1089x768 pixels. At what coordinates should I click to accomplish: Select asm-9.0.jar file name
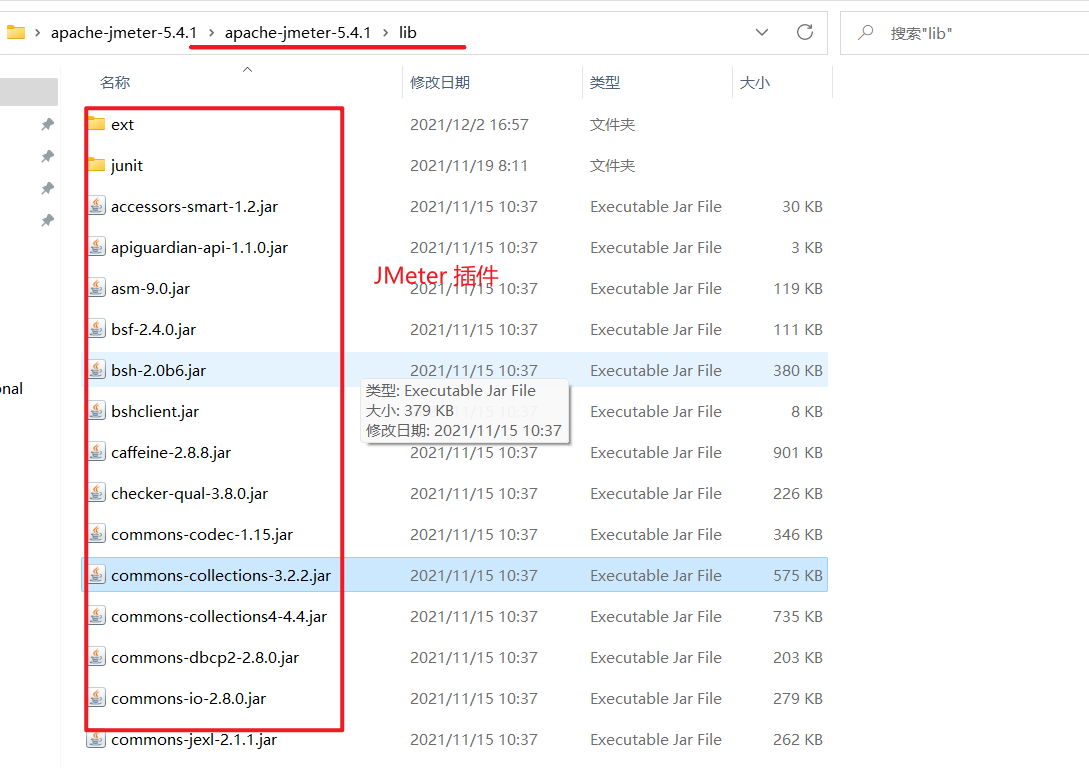151,289
